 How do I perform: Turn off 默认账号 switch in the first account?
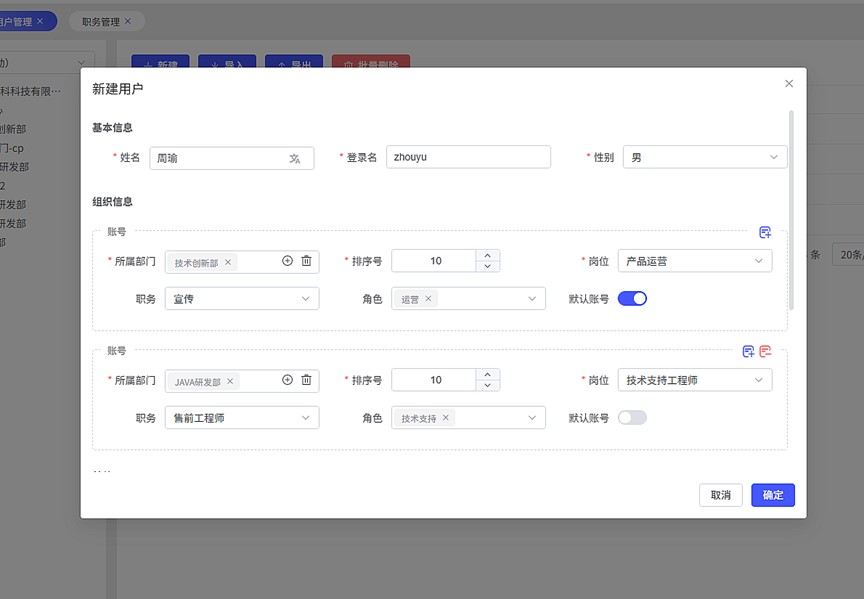pyautogui.click(x=632, y=298)
